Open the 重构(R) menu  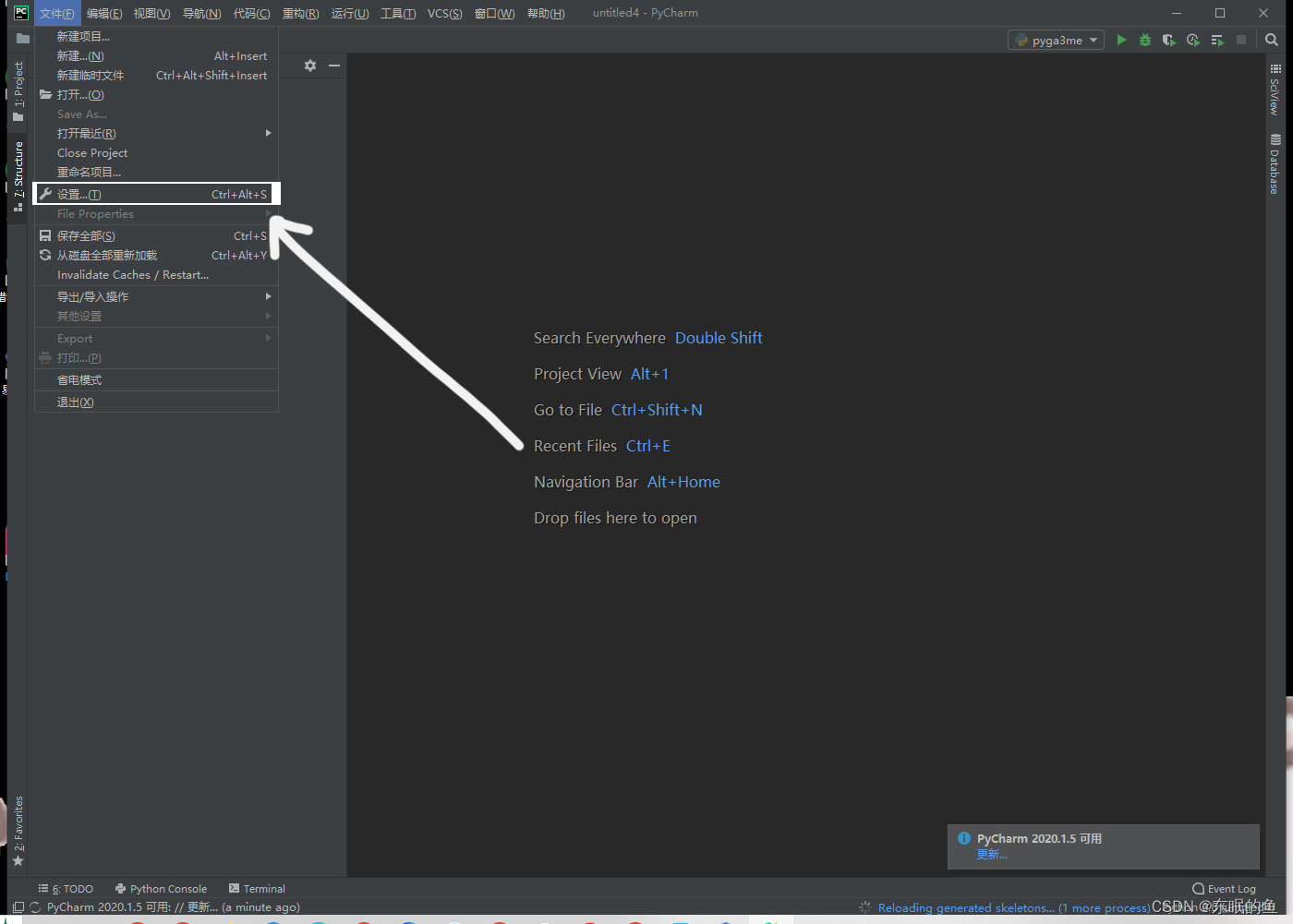[301, 13]
